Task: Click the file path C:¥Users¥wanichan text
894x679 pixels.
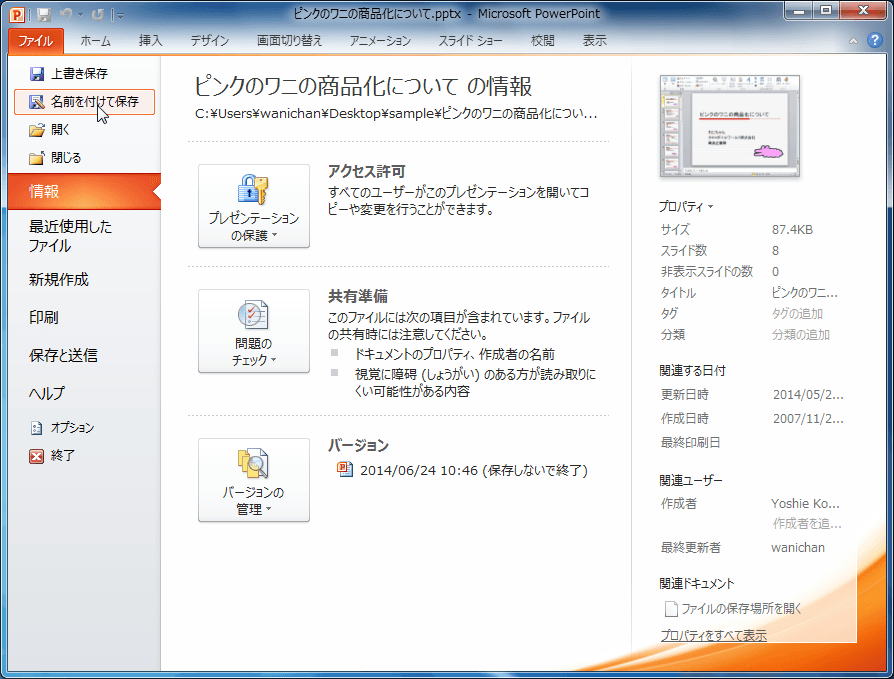Action: pos(396,113)
